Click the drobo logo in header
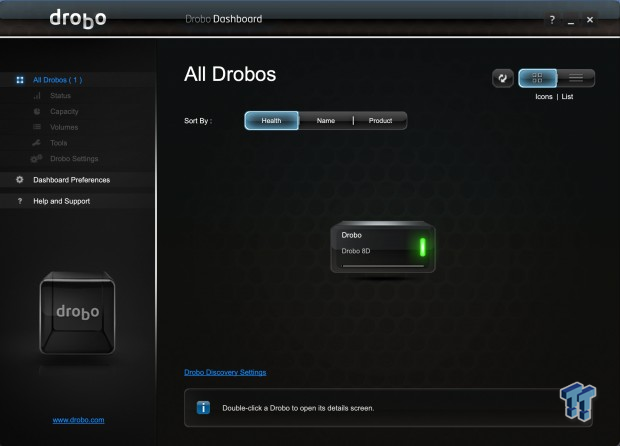620x446 pixels. point(78,19)
